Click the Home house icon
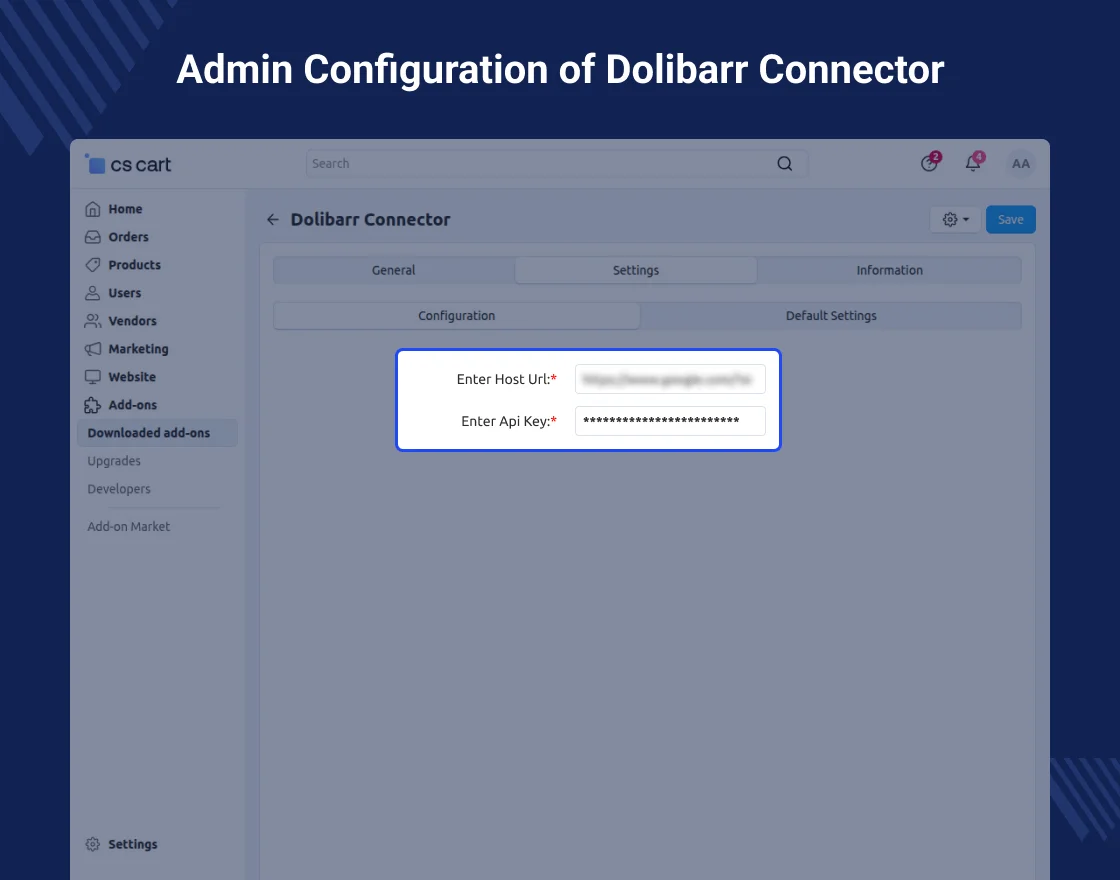Screen dimensions: 1120x880 click(93, 209)
